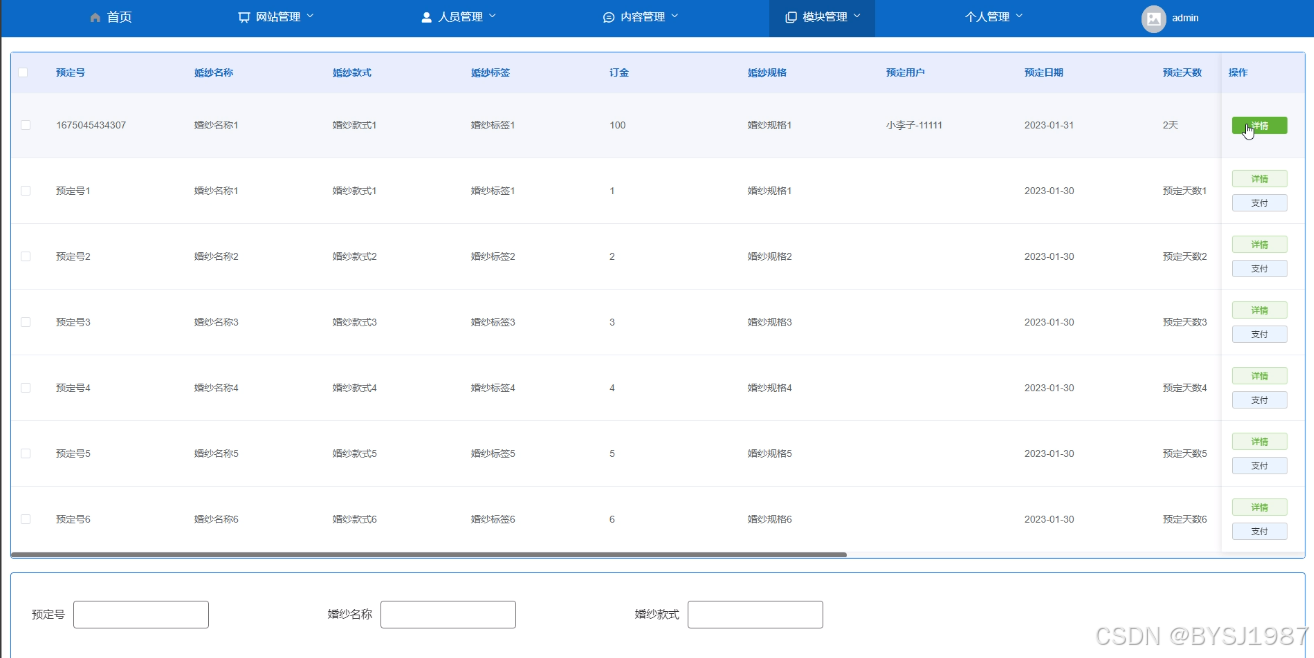Viewport: 1314px width, 658px height.
Task: Open the 个人管理 menu label
Action: (987, 17)
